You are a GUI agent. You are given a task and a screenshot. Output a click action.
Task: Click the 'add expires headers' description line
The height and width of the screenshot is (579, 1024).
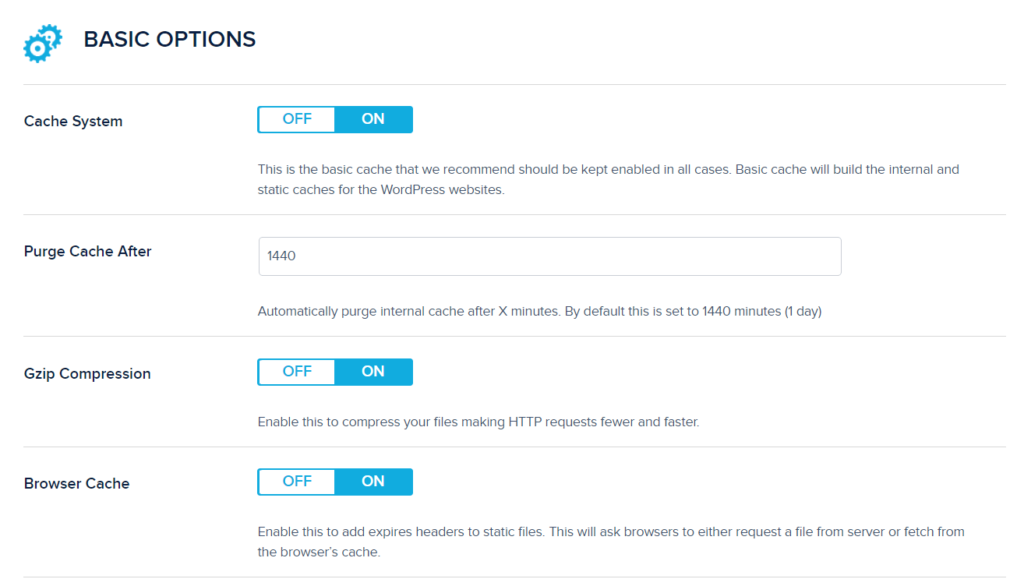tap(610, 532)
